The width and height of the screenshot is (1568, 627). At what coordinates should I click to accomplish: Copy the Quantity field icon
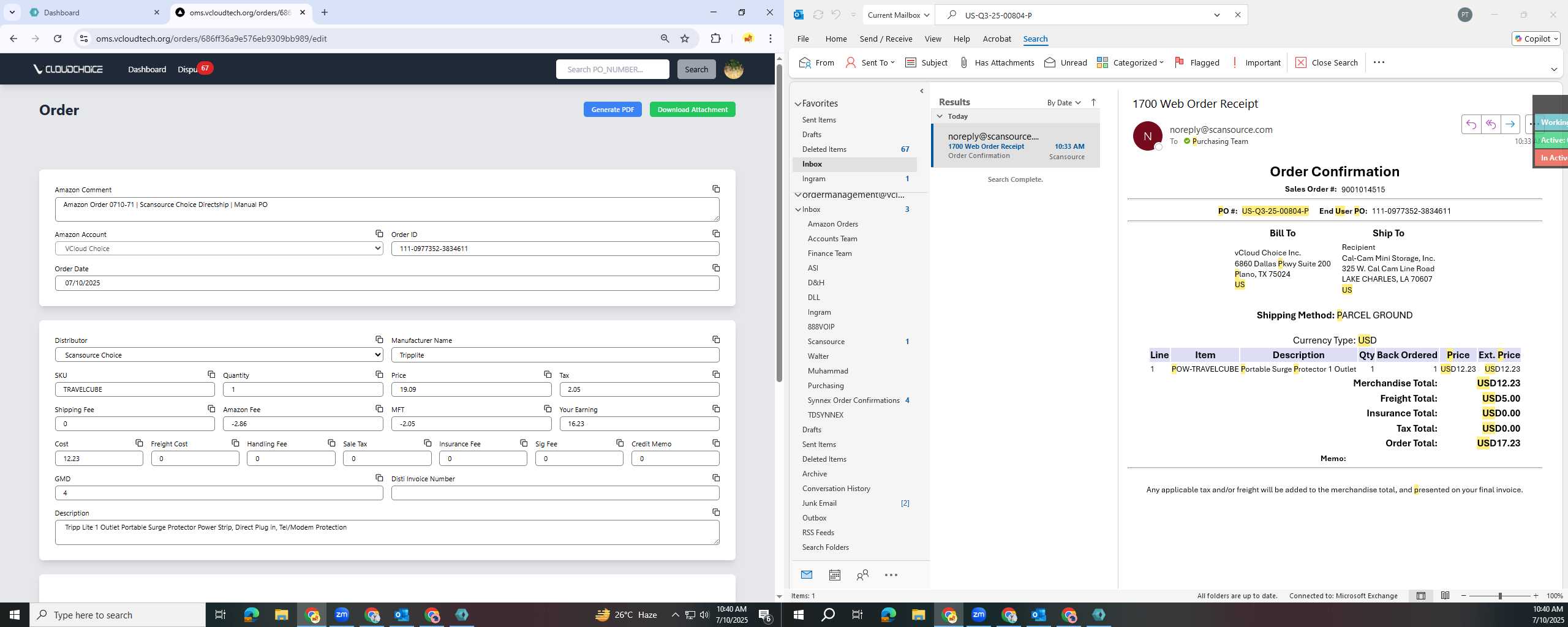click(x=379, y=374)
